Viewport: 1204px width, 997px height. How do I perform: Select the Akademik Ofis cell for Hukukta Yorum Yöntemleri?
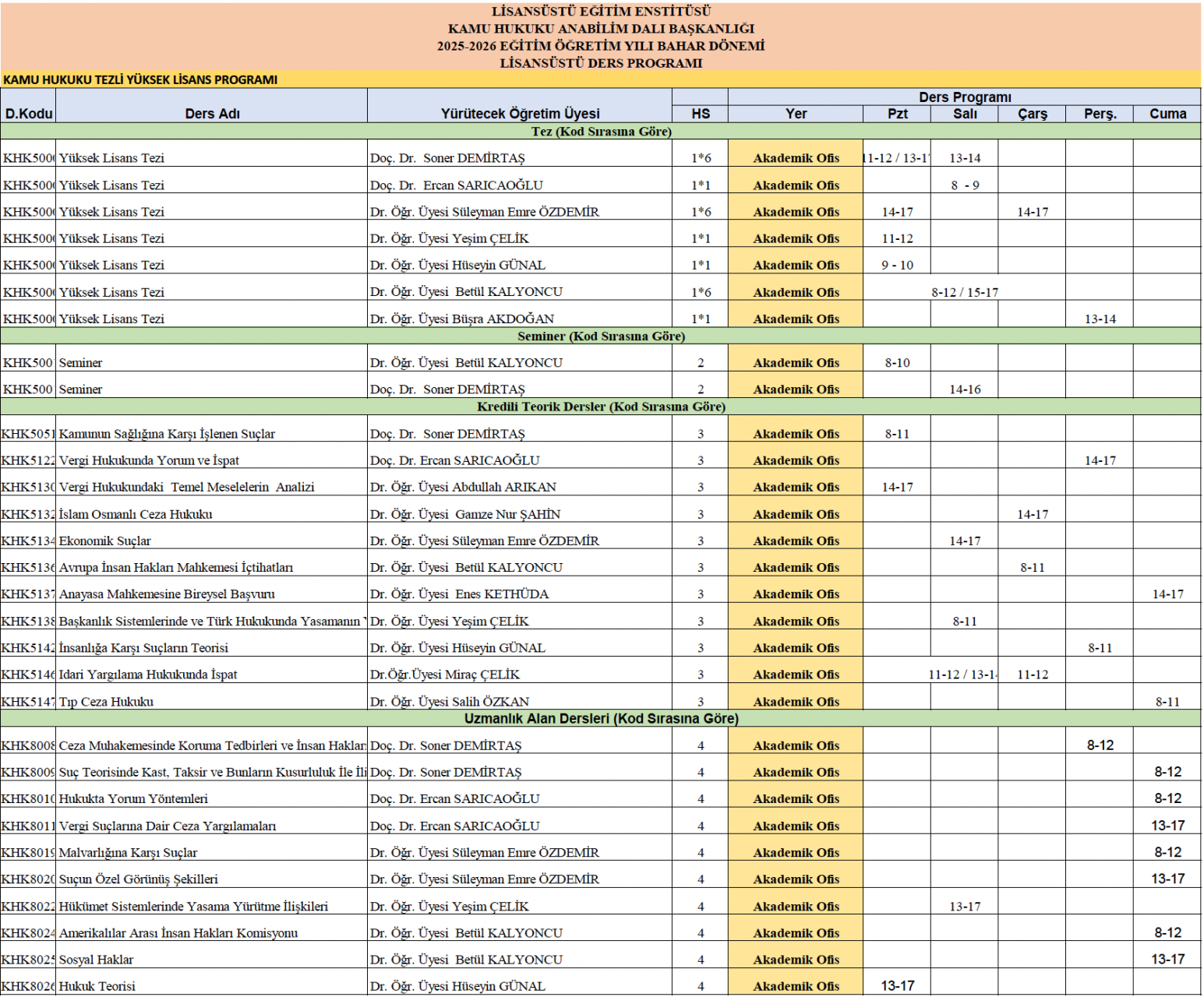(796, 799)
